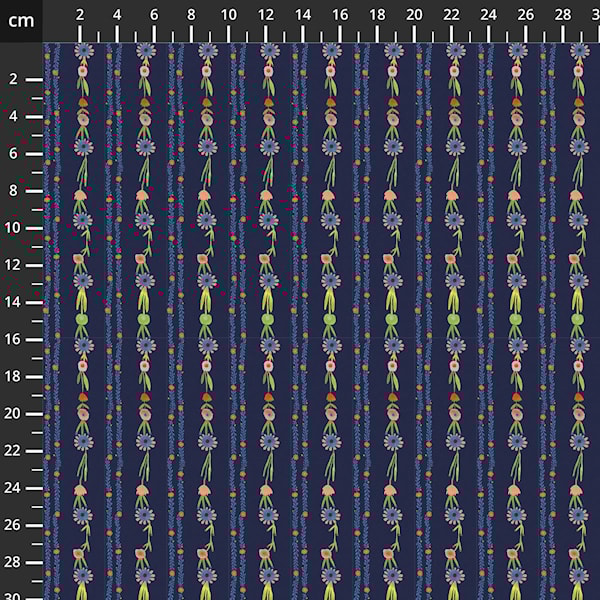Click the "8" mark on horizontal ruler
600x600 pixels.
[x=191, y=15]
